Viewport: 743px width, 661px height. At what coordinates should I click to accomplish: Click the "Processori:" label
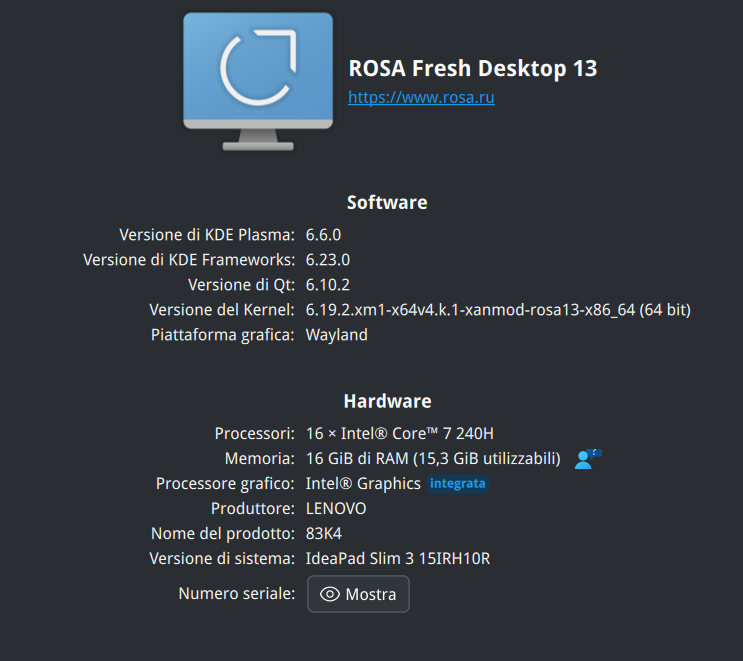(x=254, y=434)
